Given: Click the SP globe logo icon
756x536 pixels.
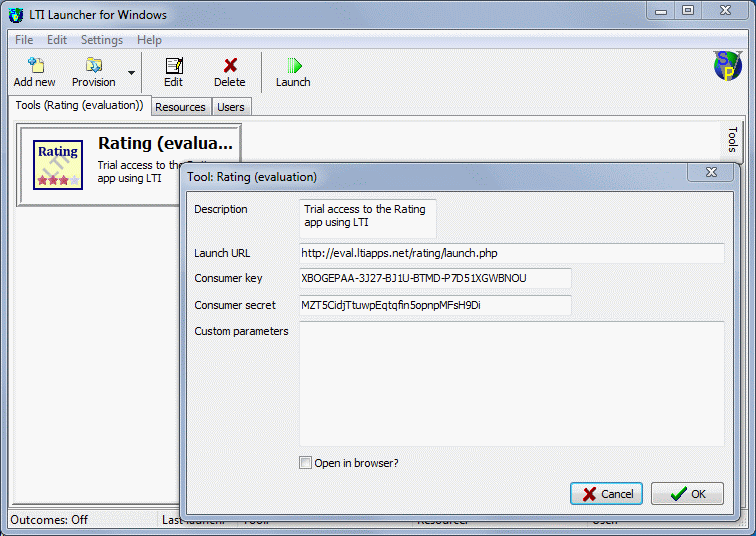Looking at the screenshot, I should (728, 66).
